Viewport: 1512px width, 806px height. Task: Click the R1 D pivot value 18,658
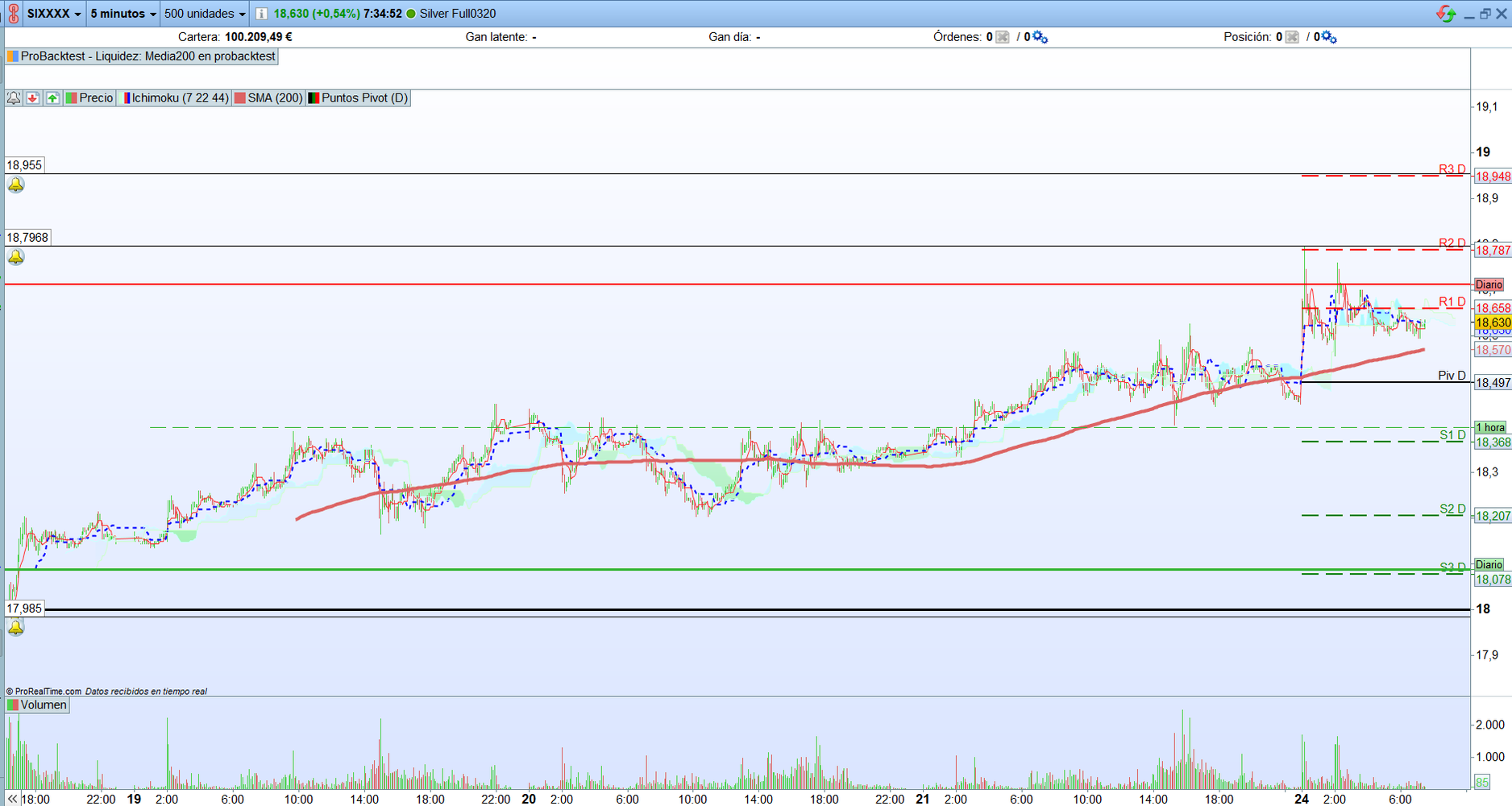(1492, 308)
